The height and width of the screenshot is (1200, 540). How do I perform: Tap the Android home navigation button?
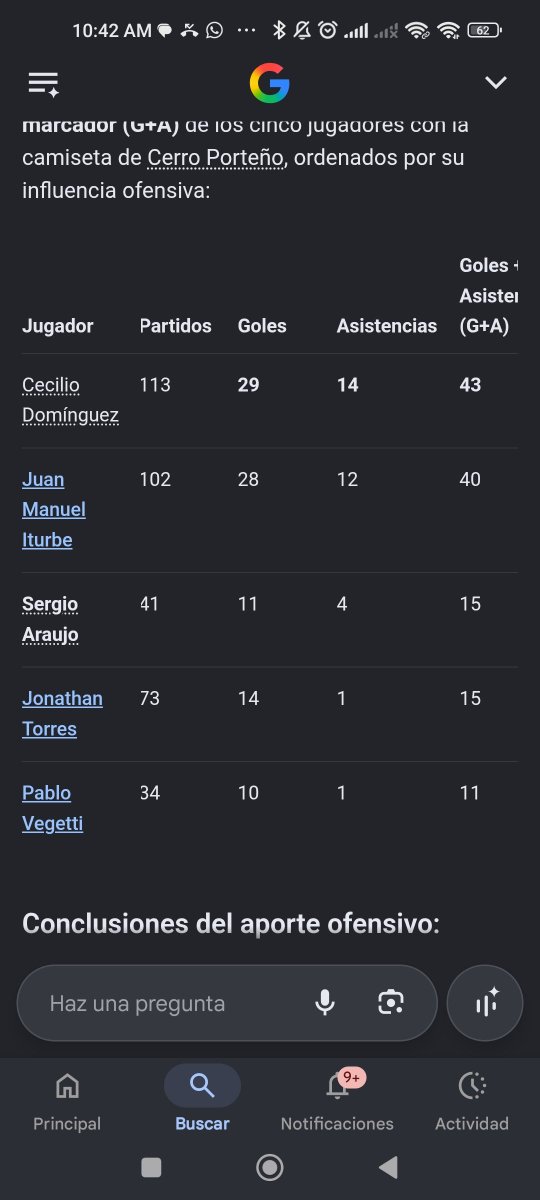[270, 1167]
